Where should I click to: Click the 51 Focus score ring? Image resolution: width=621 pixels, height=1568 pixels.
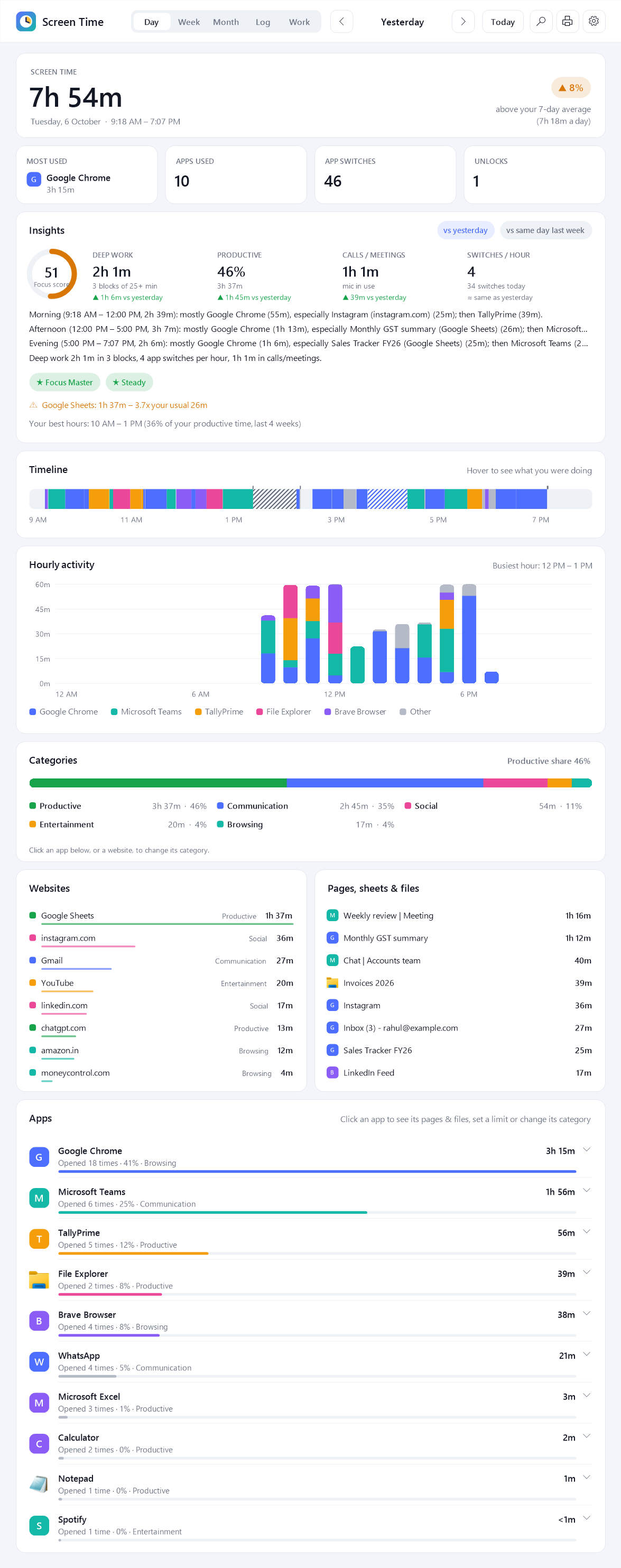tap(52, 274)
